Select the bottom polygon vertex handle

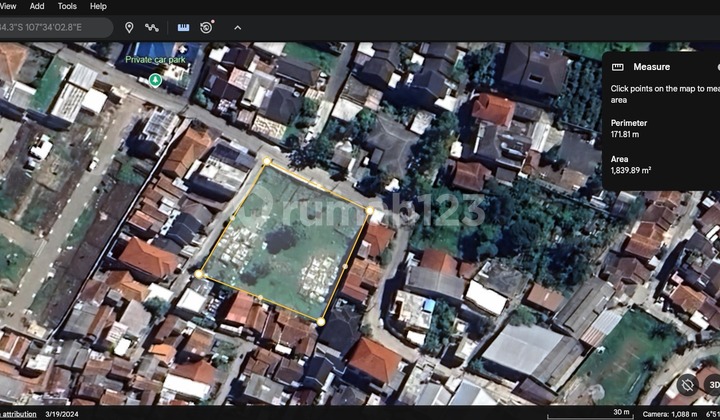click(321, 322)
